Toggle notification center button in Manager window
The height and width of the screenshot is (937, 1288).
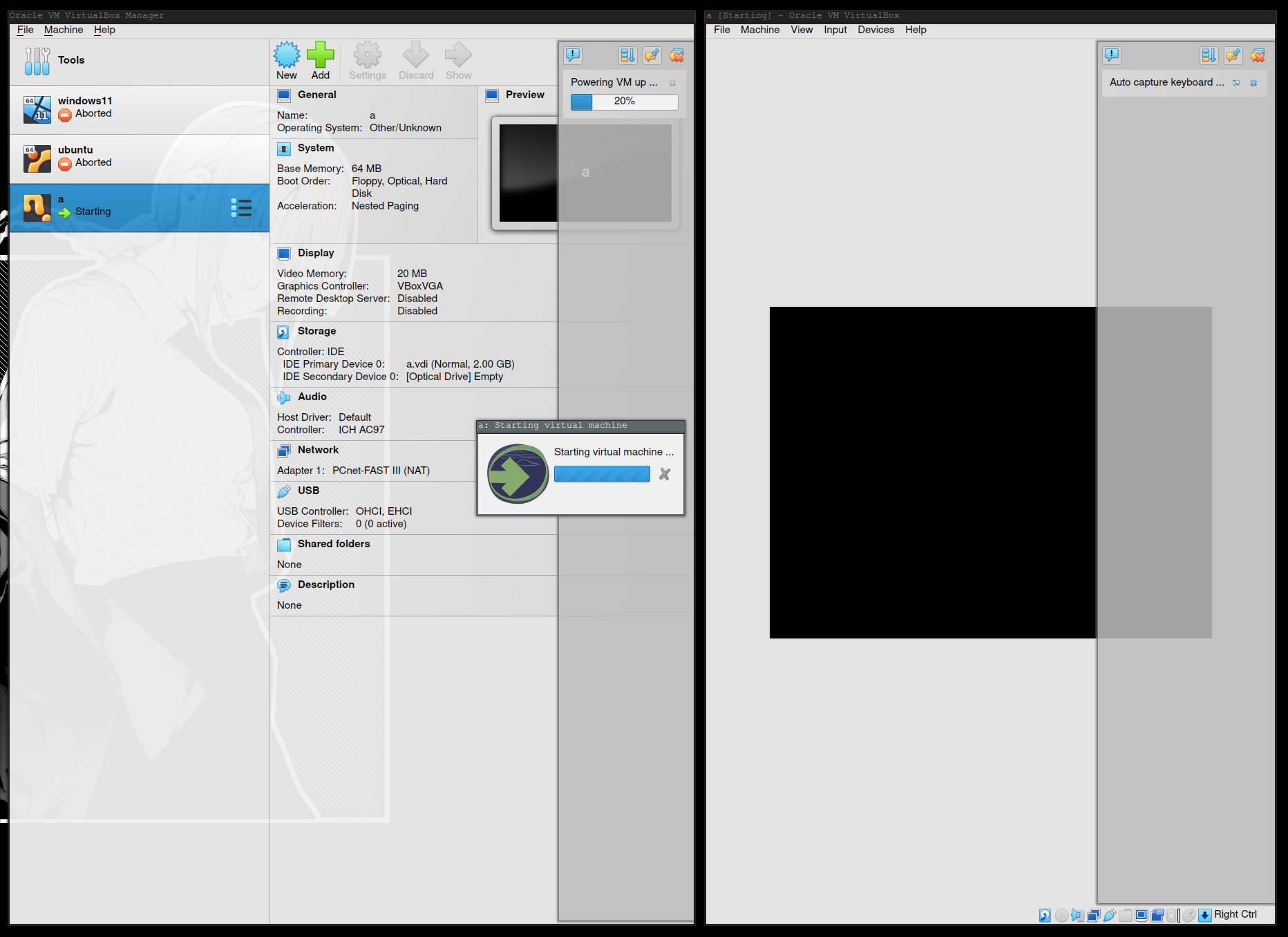click(x=573, y=55)
